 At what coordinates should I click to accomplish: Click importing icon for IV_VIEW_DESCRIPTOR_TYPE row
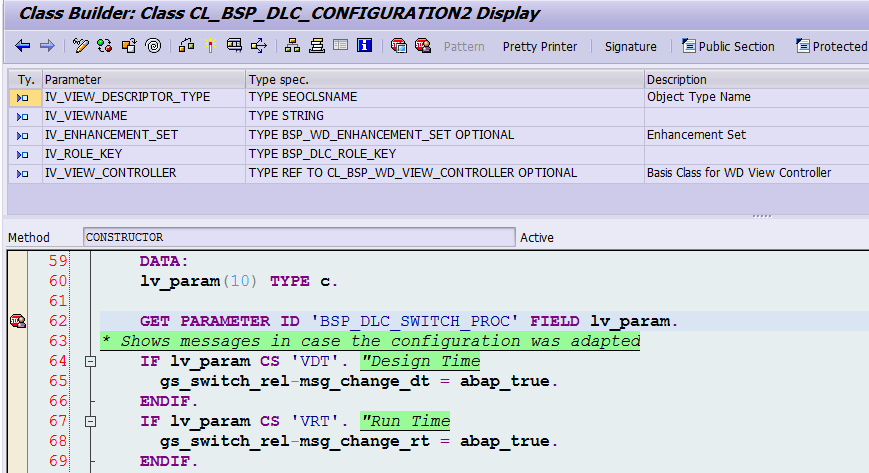(x=23, y=98)
